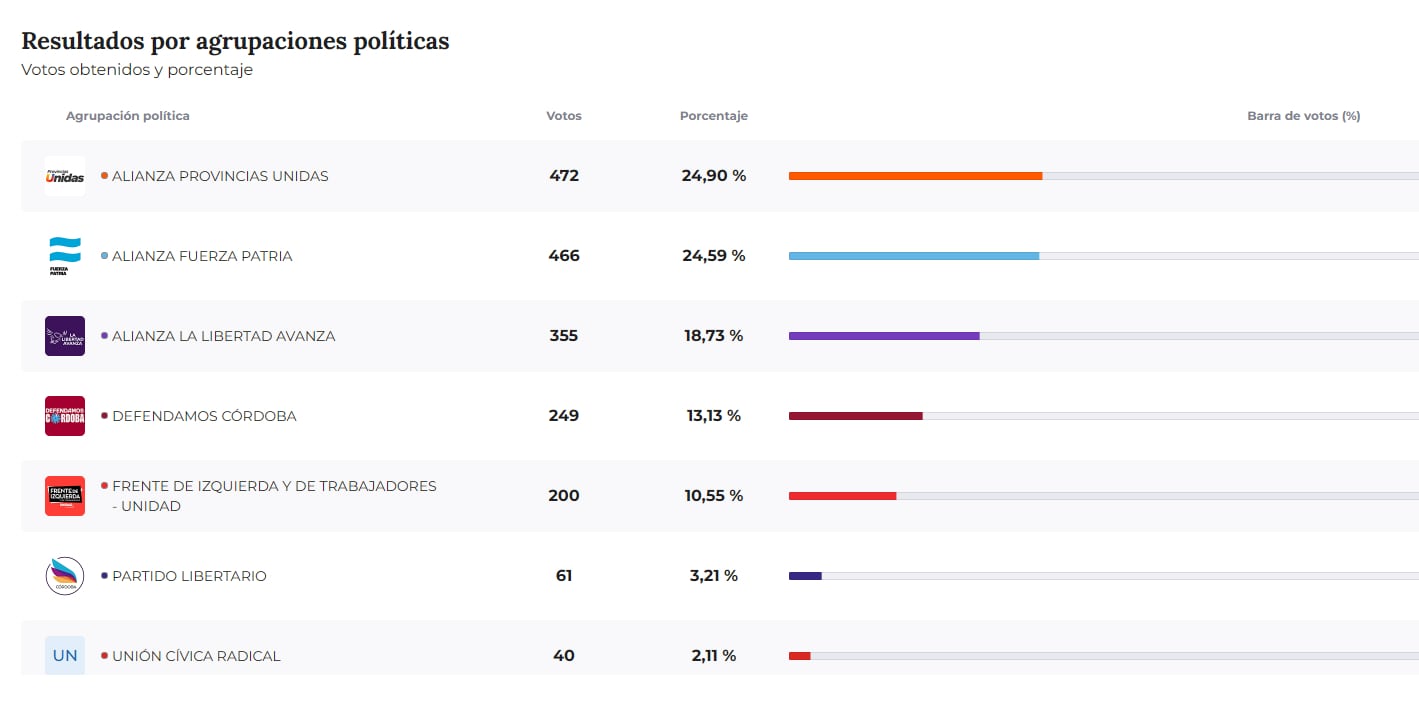Click the Frente de Izquierda red logo

coord(65,496)
